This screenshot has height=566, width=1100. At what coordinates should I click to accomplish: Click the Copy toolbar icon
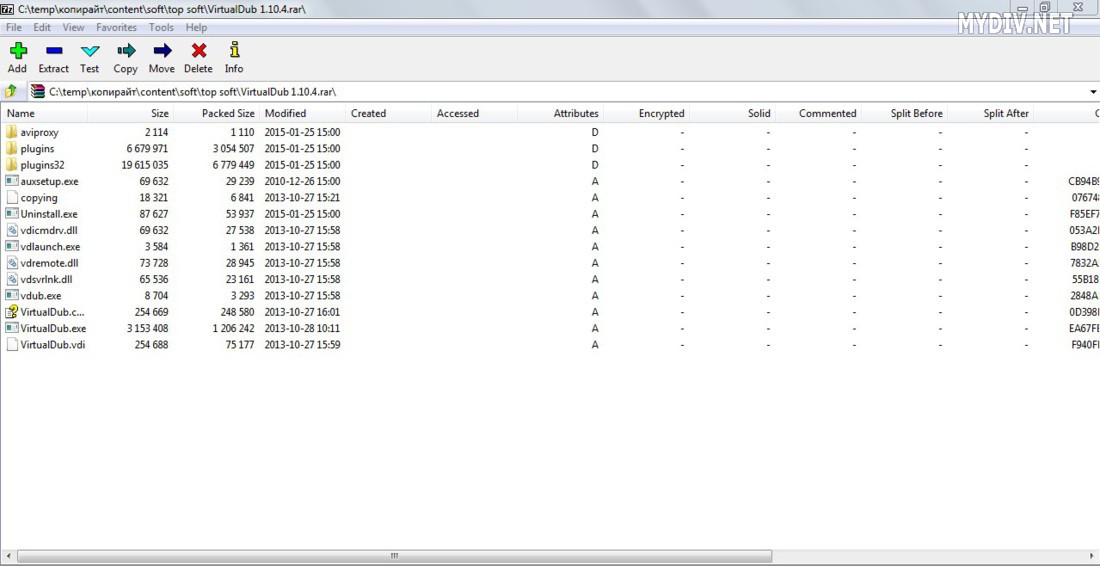click(126, 50)
